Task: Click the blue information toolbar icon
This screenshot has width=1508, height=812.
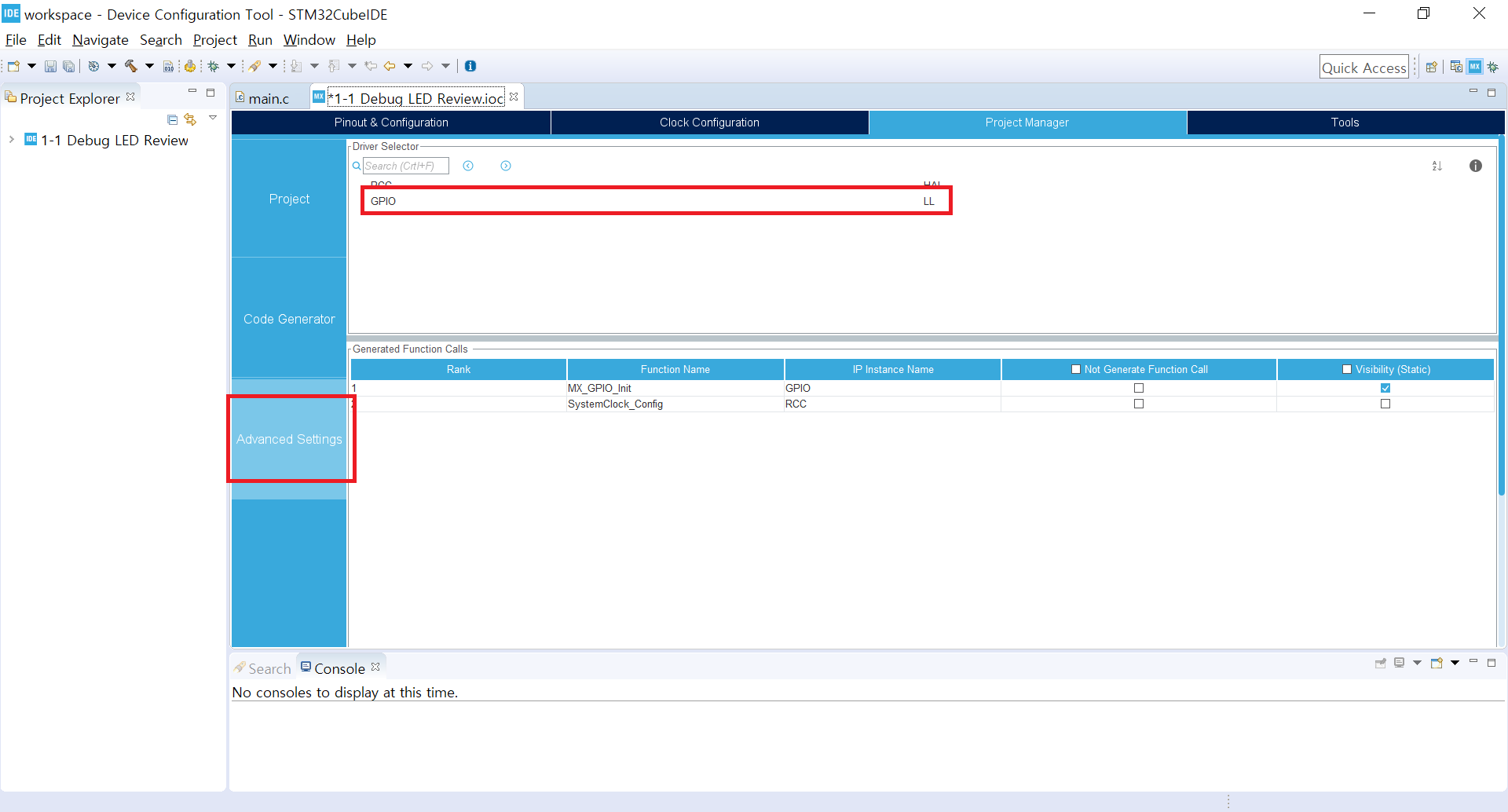Action: pos(470,67)
